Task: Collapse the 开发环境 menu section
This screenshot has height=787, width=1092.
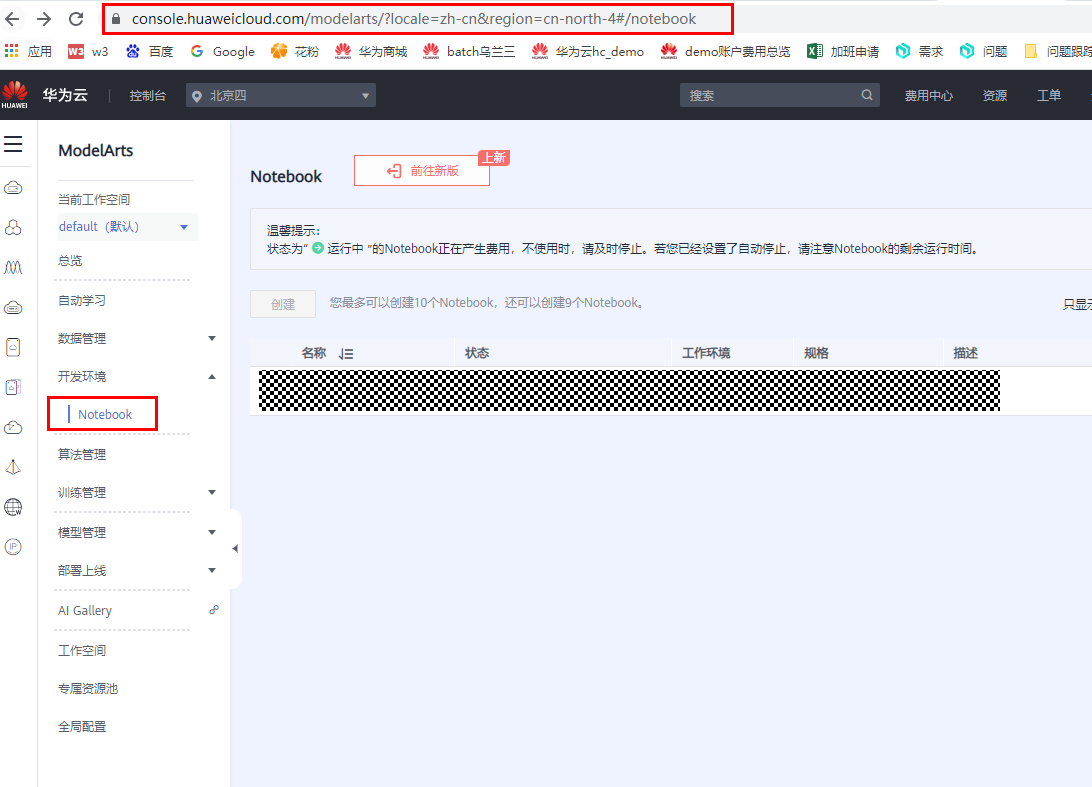Action: [x=212, y=377]
